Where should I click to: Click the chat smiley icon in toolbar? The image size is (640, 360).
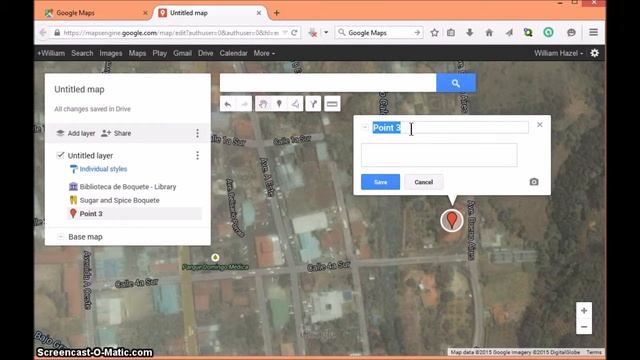(x=571, y=33)
